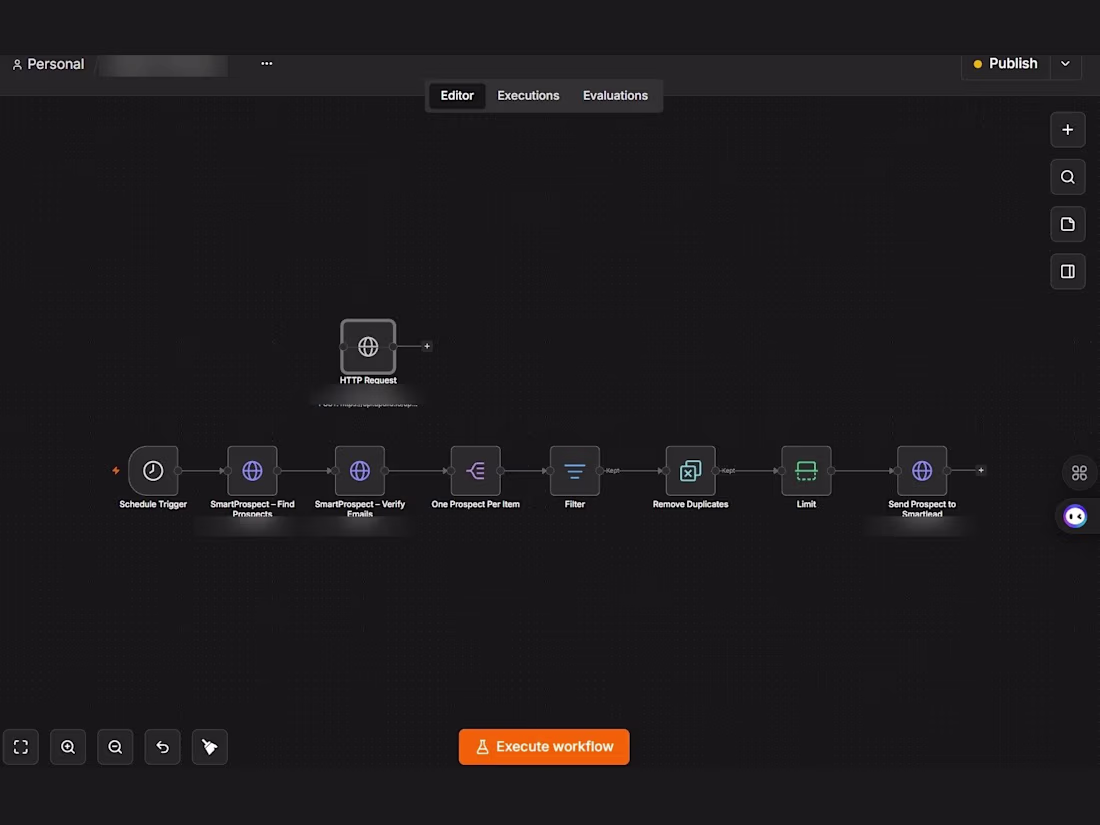Publish the workflow
1100x825 pixels.
pyautogui.click(x=1006, y=64)
